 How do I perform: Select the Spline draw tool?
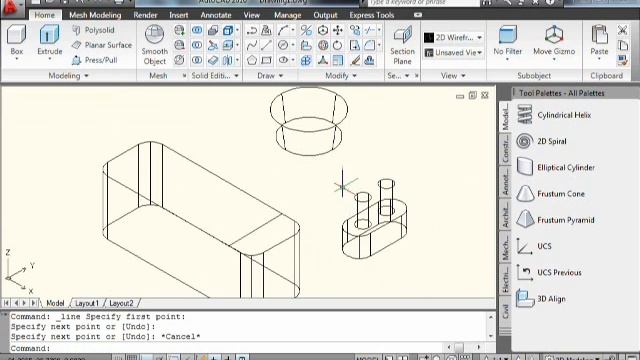pos(252,45)
